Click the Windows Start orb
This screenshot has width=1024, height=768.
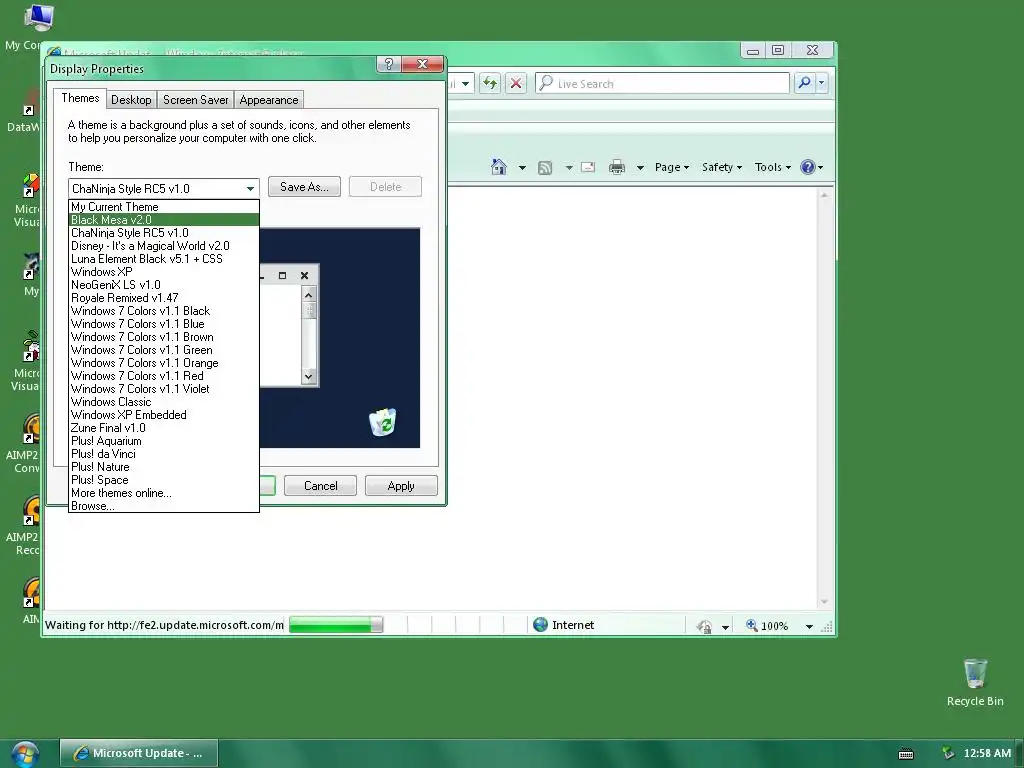tap(25, 754)
